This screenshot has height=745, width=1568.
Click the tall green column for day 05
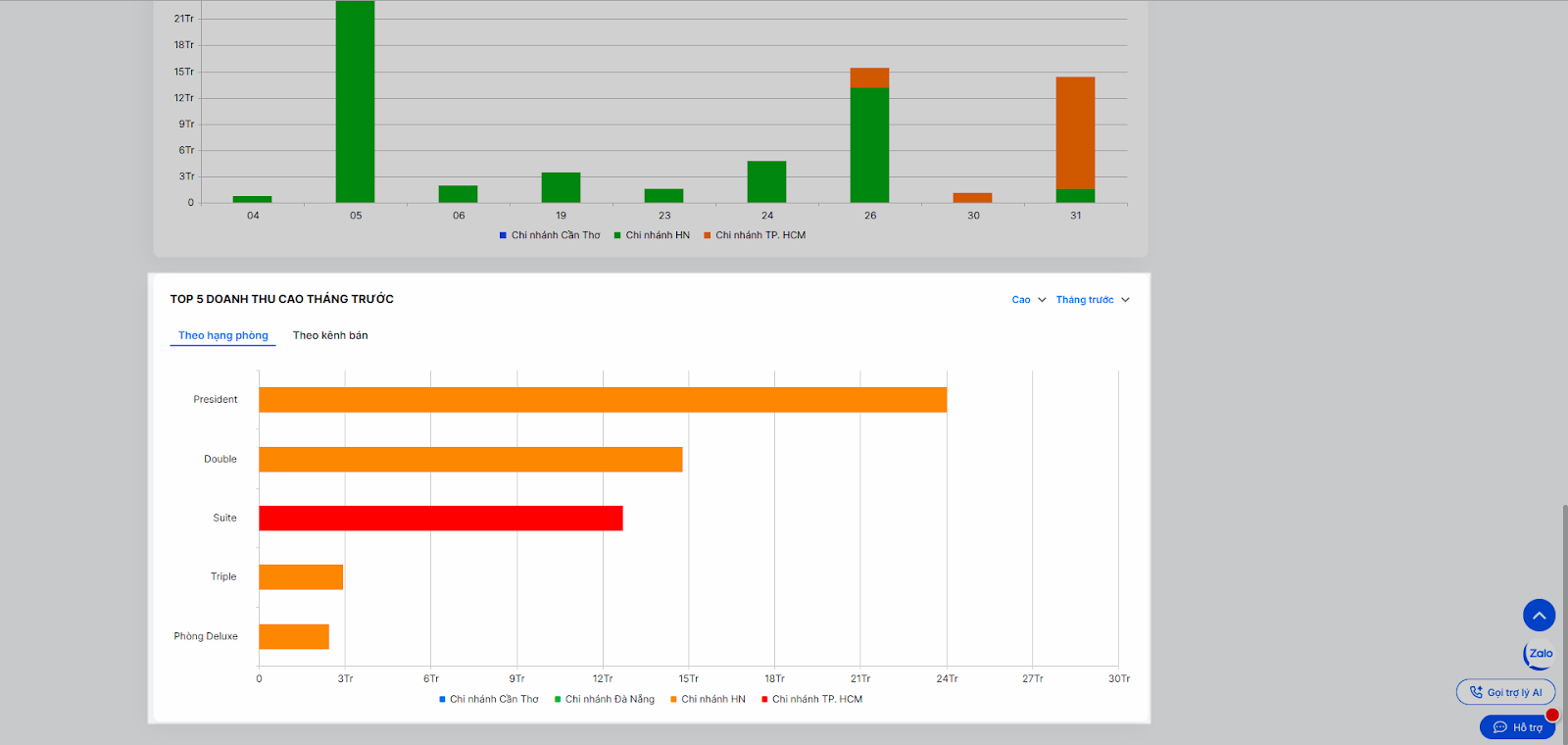coord(355,102)
